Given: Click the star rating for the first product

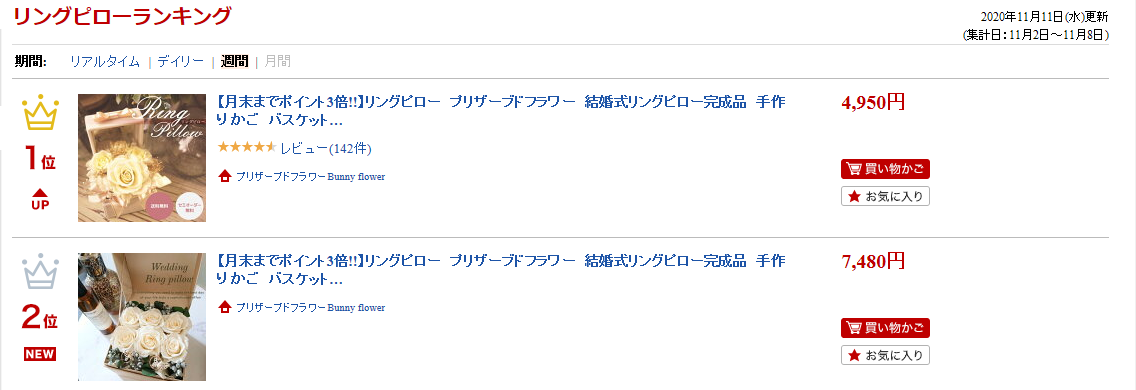Looking at the screenshot, I should point(246,148).
